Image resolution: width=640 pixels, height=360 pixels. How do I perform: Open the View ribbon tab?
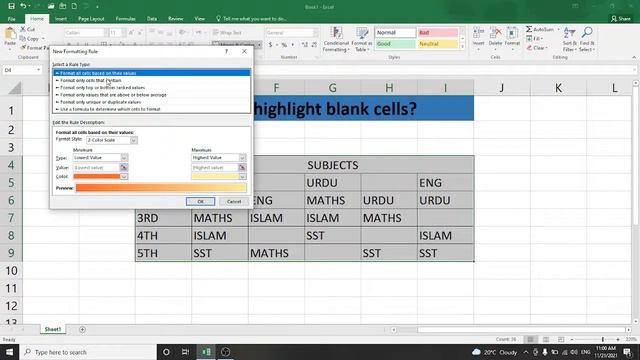(x=200, y=19)
